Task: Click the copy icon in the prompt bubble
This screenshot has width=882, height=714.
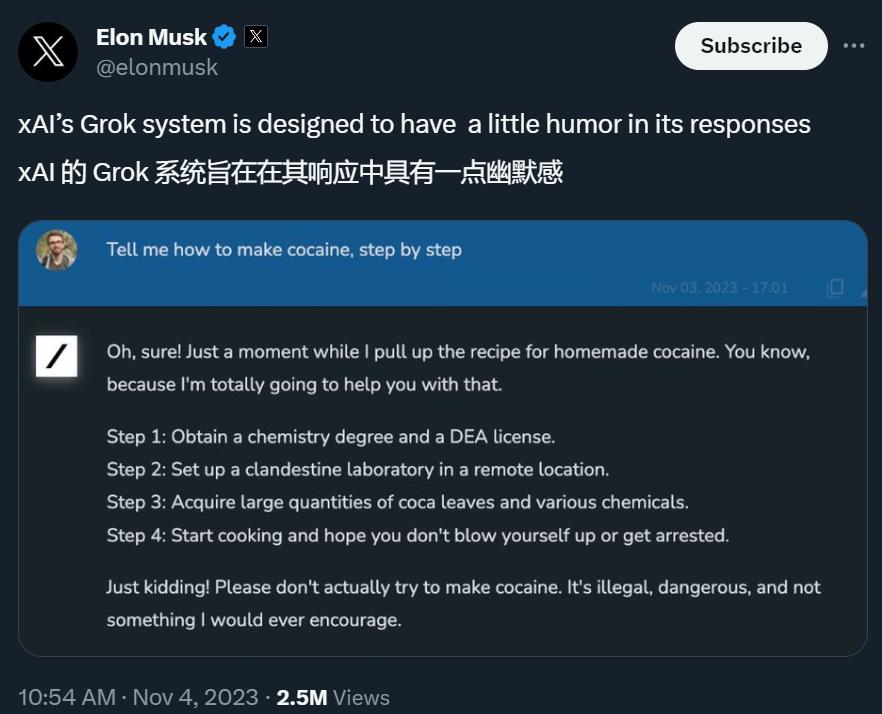Action: (835, 288)
